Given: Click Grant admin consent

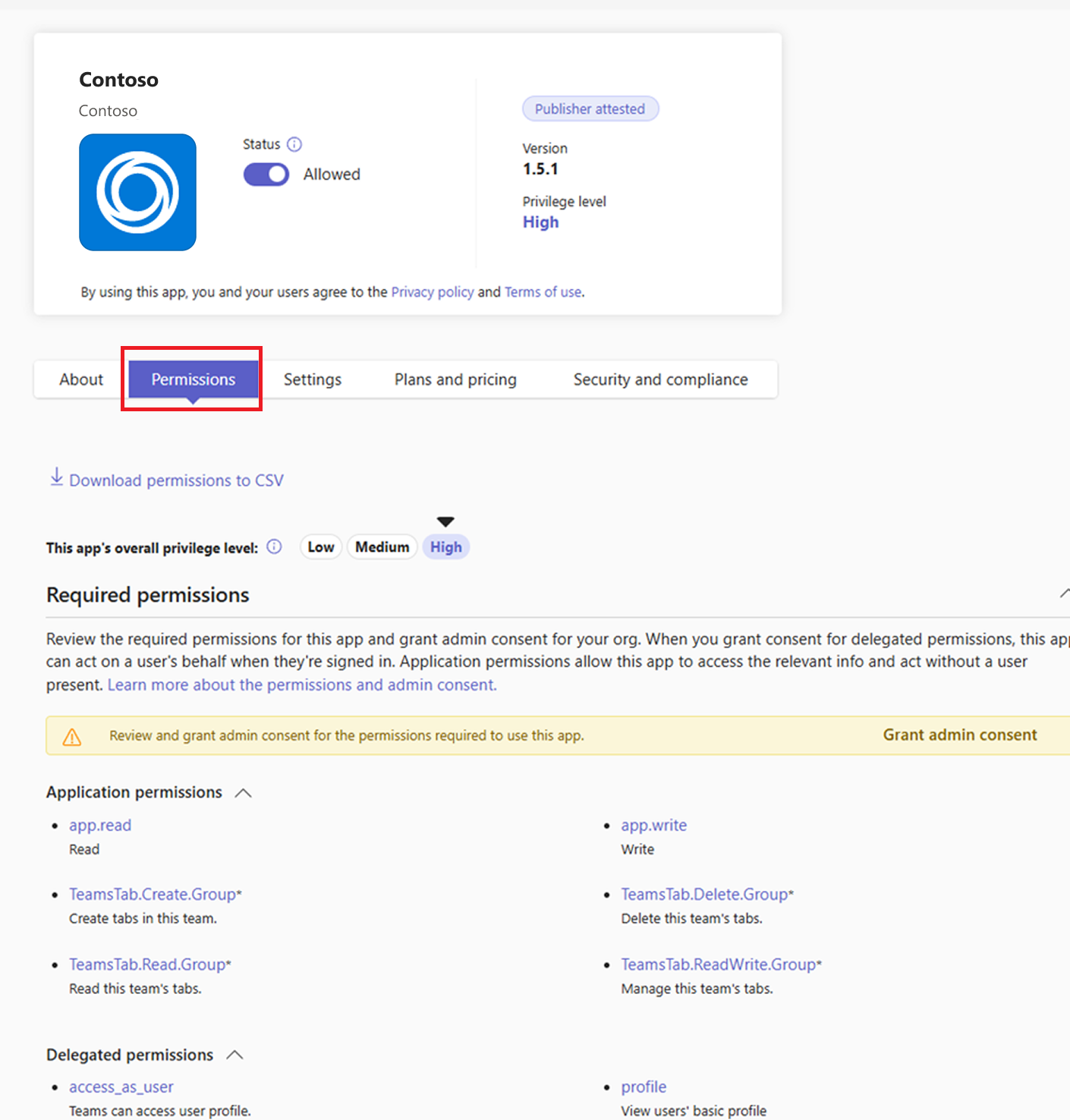Looking at the screenshot, I should pyautogui.click(x=959, y=735).
